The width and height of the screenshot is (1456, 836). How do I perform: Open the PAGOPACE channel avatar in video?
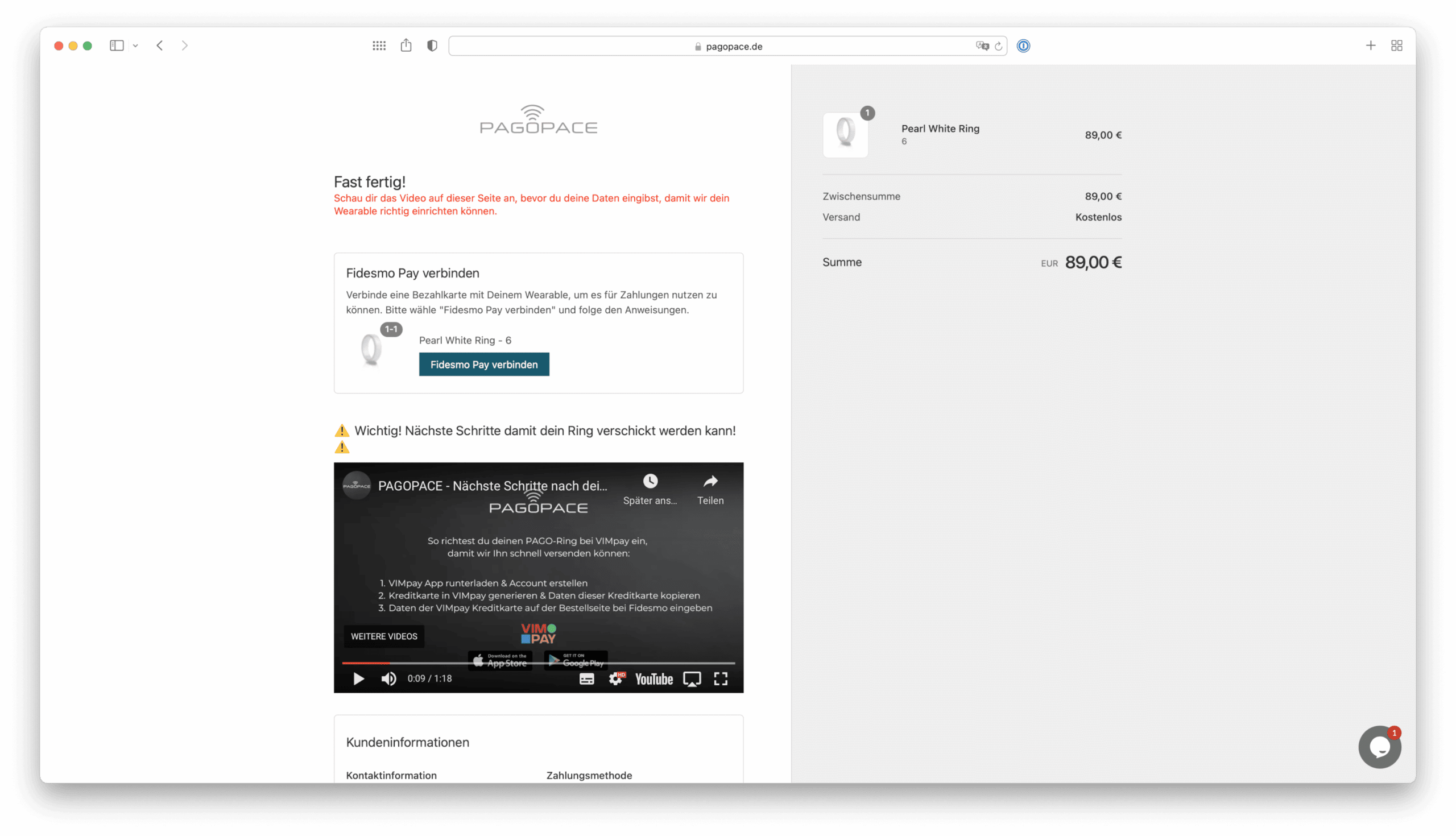[357, 486]
